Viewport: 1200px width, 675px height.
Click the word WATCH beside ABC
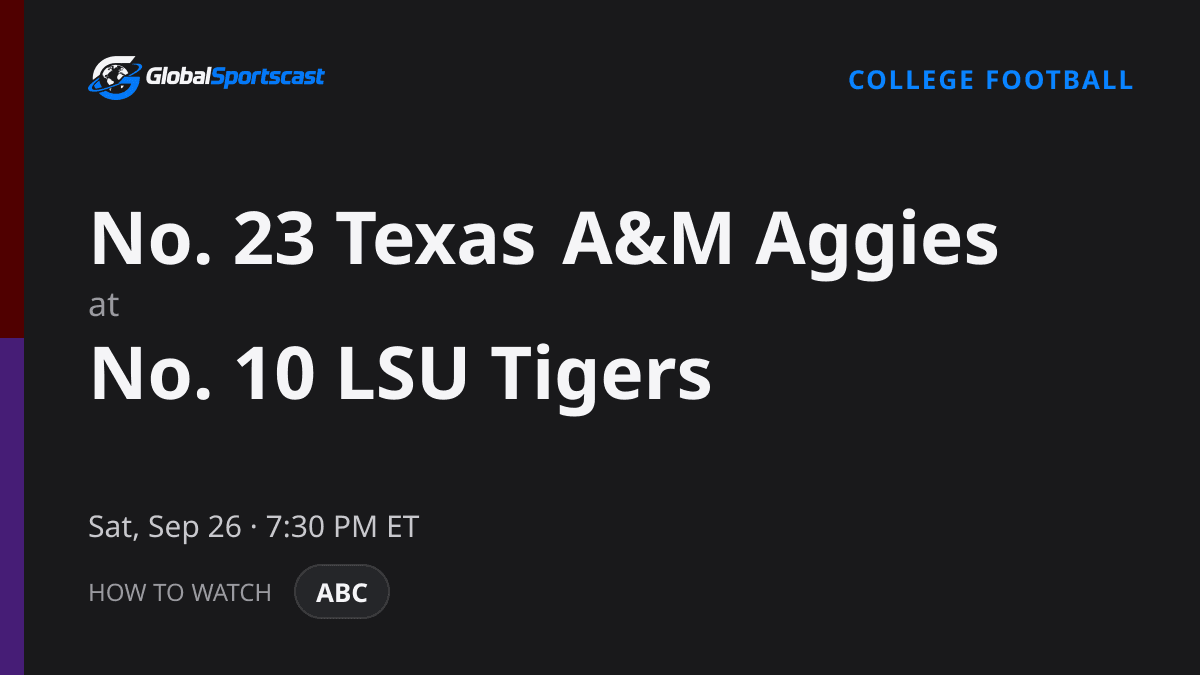pyautogui.click(x=232, y=592)
